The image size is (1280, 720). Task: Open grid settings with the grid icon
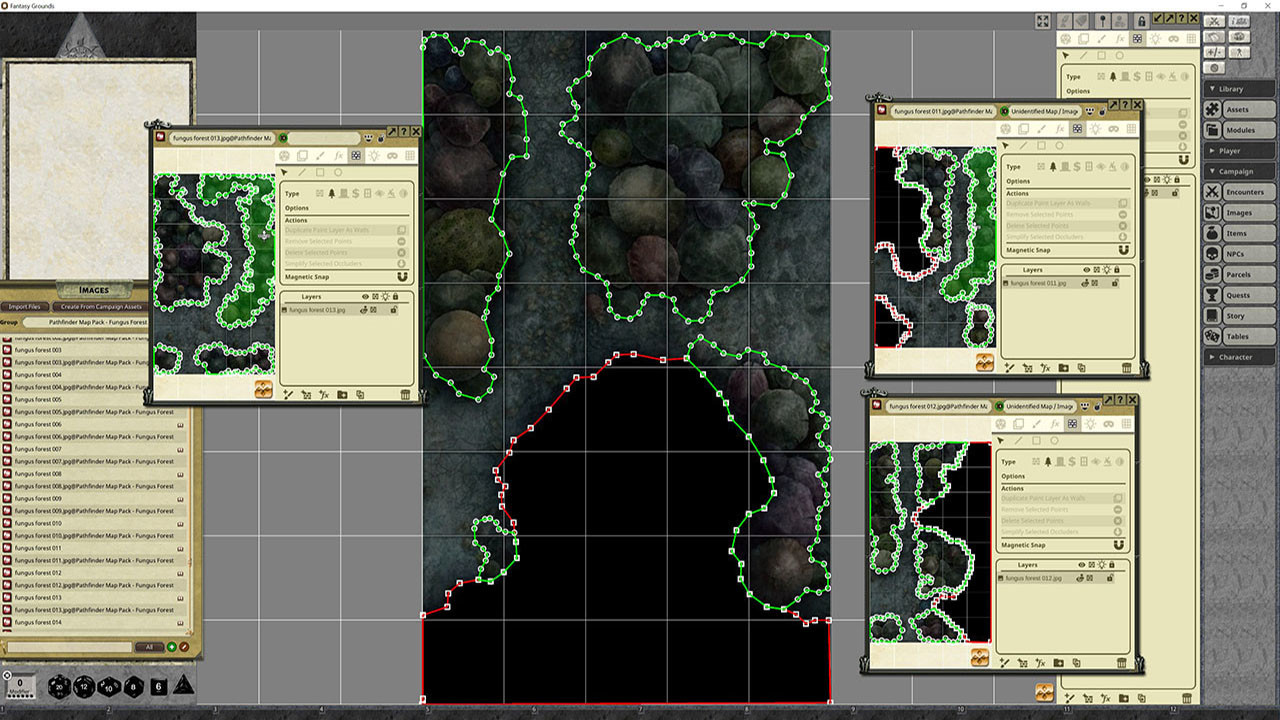click(x=409, y=155)
